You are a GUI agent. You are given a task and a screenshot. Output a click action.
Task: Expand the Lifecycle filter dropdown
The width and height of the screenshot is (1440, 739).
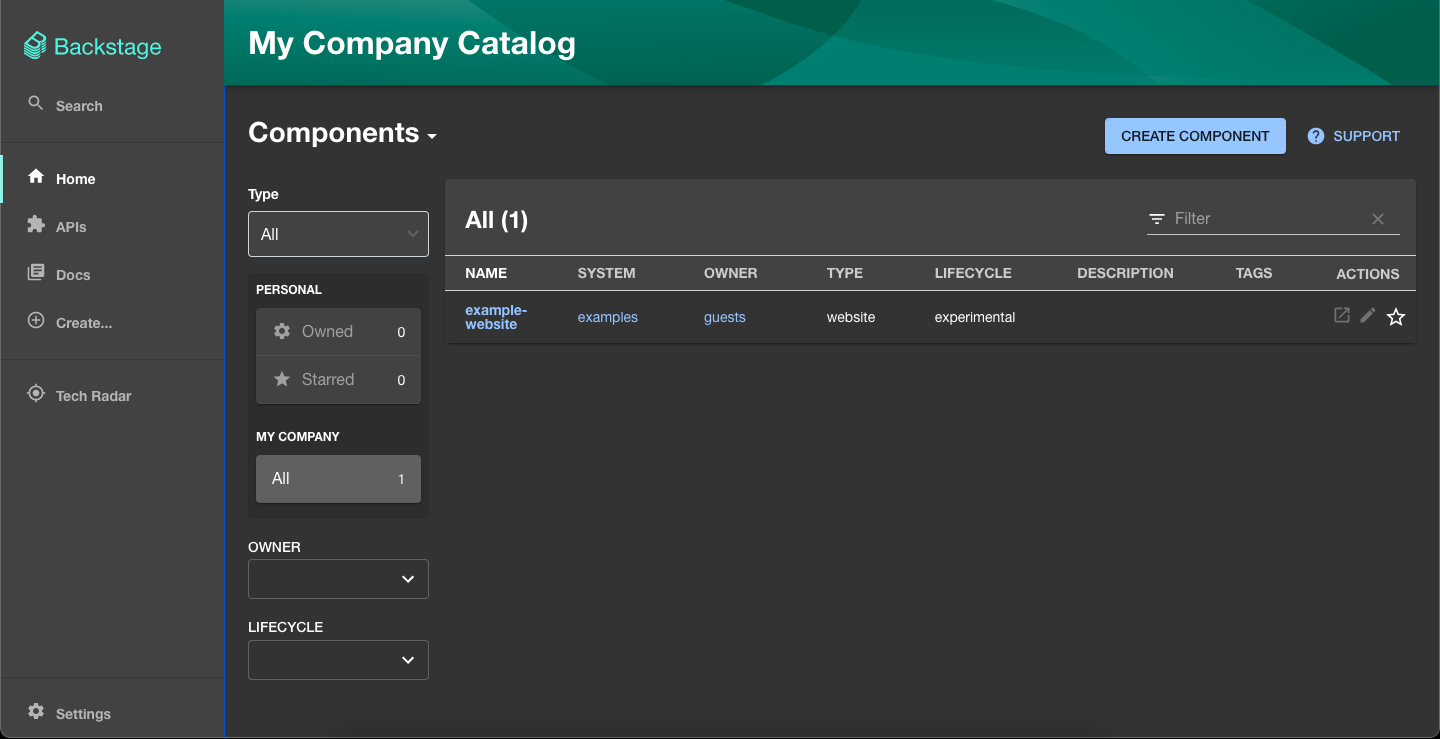tap(338, 660)
